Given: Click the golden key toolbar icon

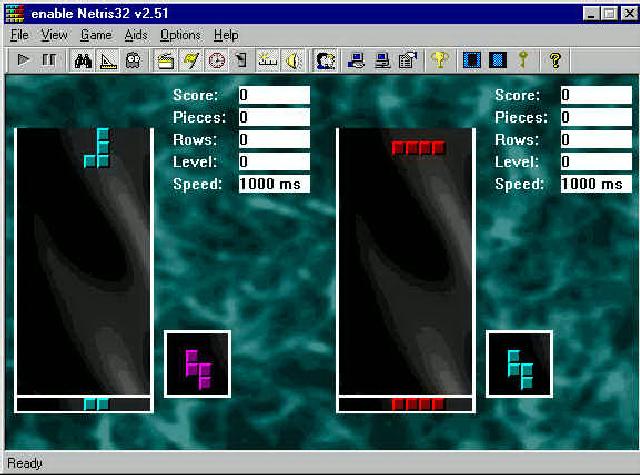Looking at the screenshot, I should 522,61.
